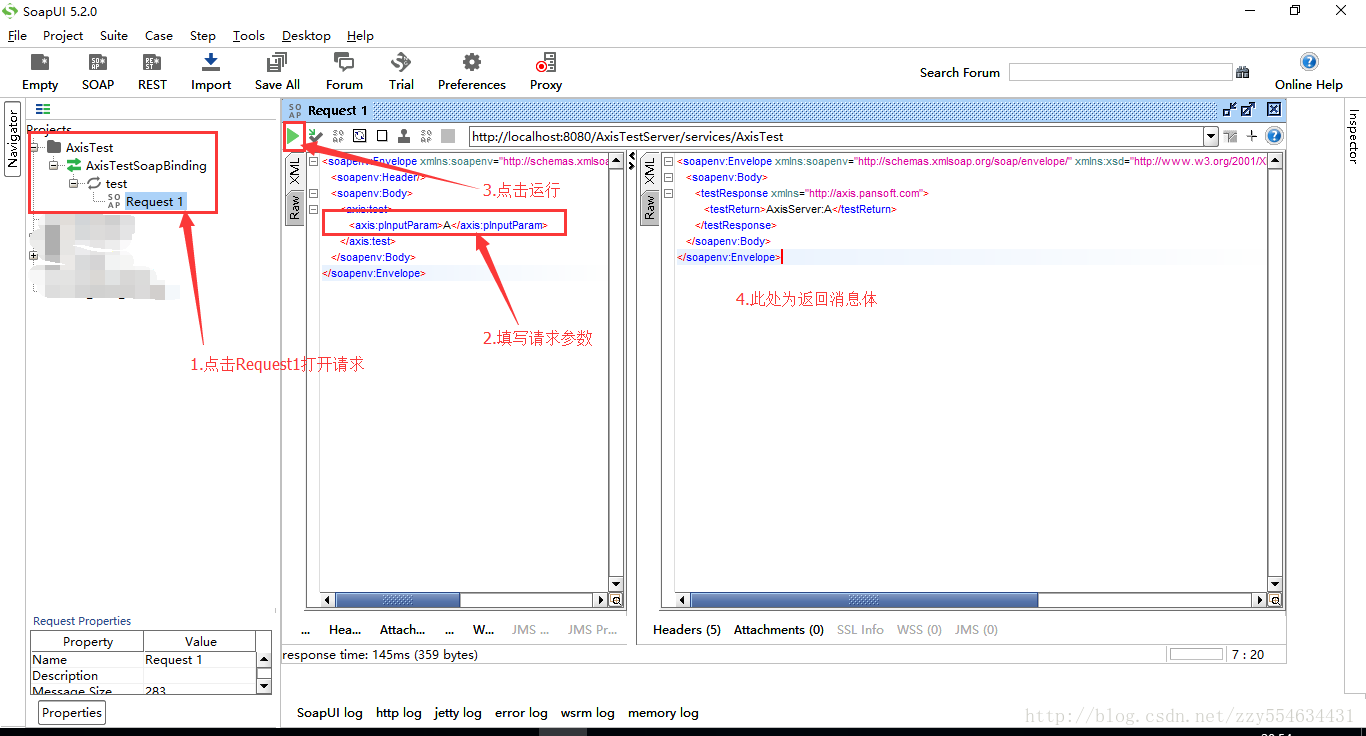Image resolution: width=1366 pixels, height=736 pixels.
Task: Open the File menu
Action: point(17,35)
